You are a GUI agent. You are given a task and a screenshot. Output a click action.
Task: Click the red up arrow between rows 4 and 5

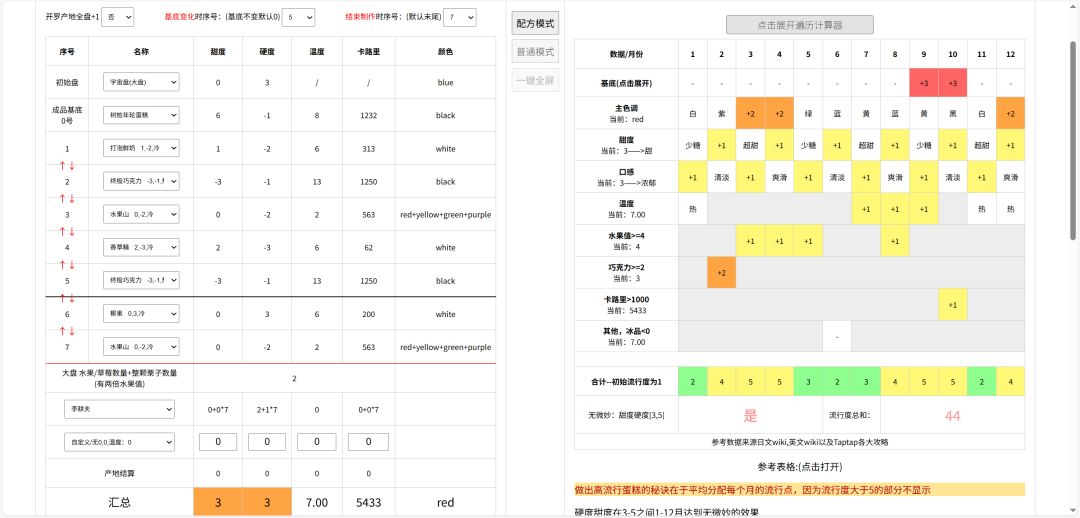click(61, 264)
